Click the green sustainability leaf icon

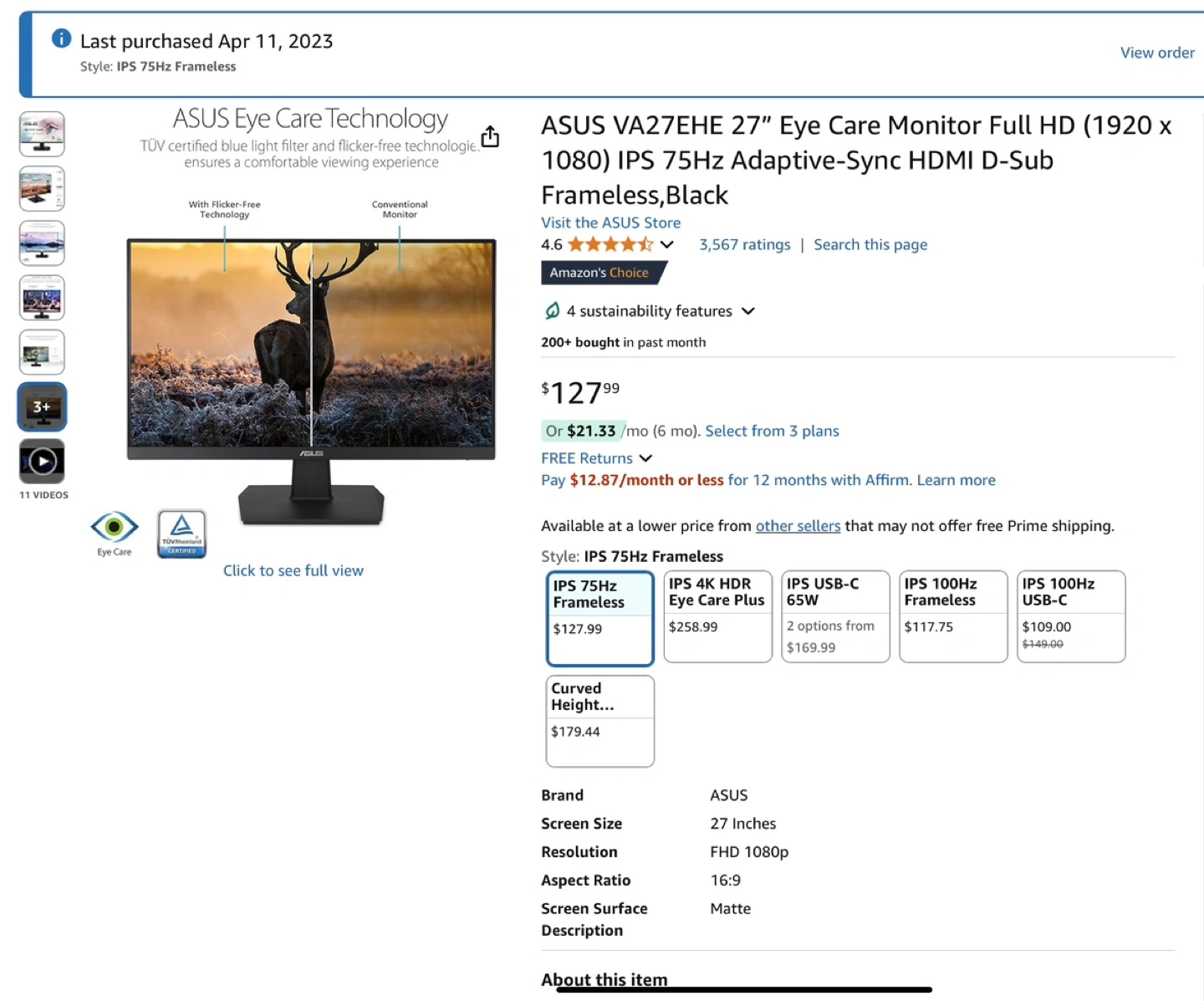point(552,311)
